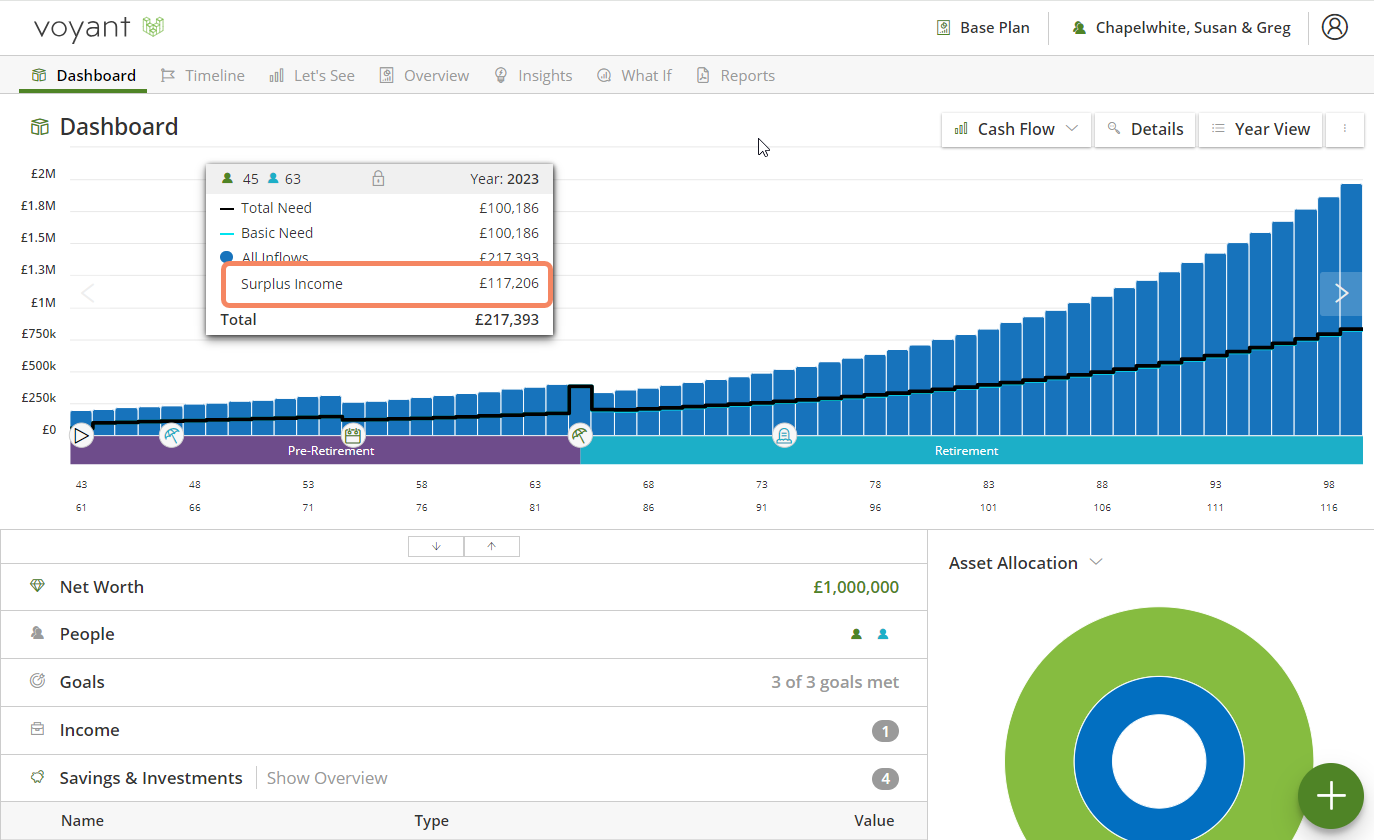Open the Base Plan selector

[983, 27]
